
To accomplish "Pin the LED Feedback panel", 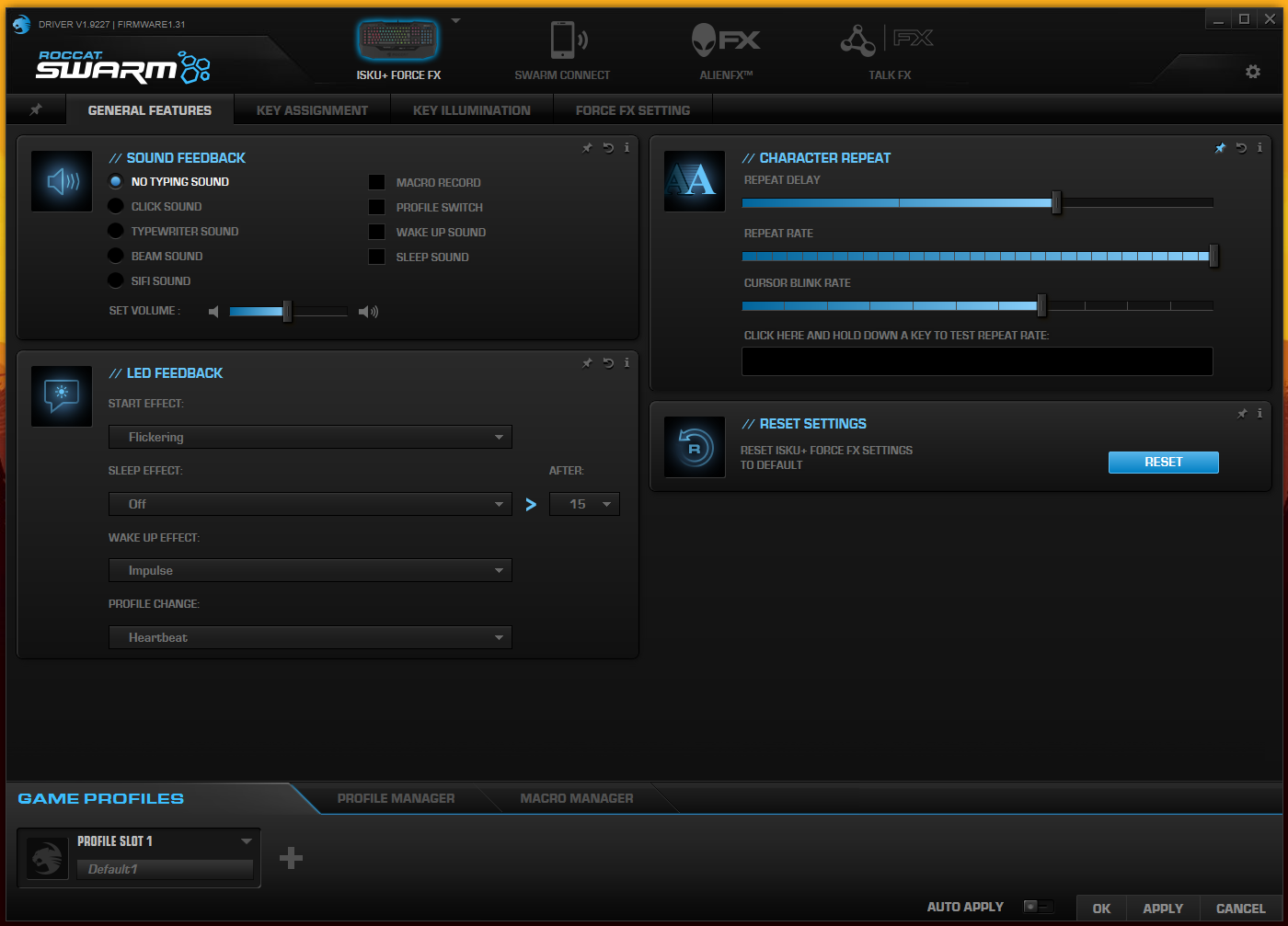I will (587, 363).
